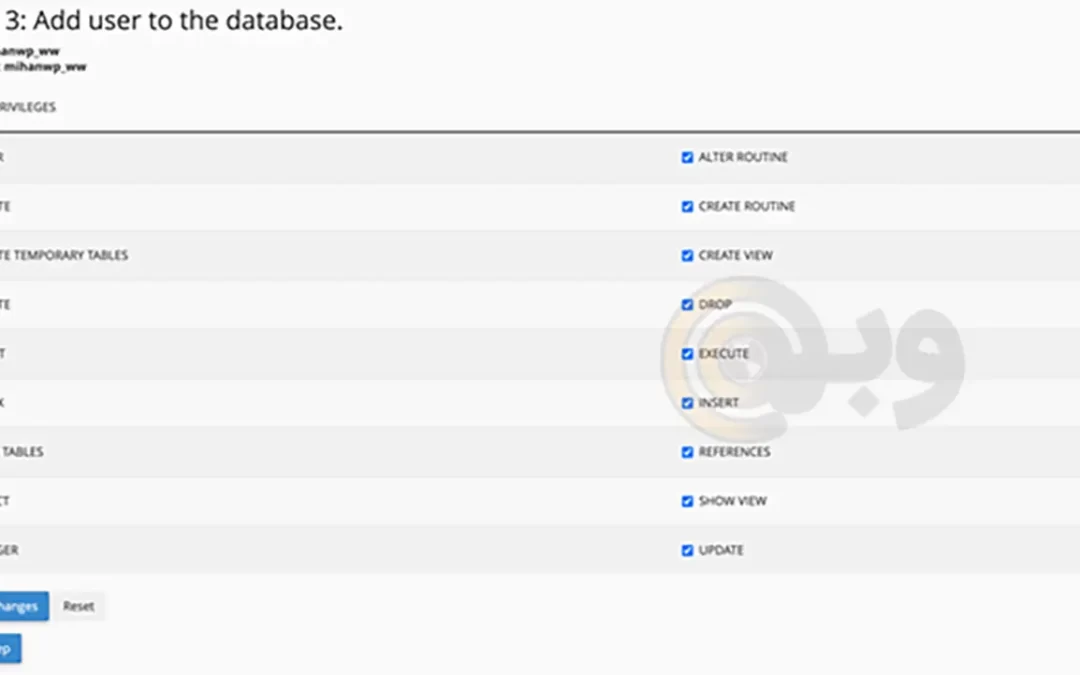Click the 'Add user to the database' heading

point(174,21)
